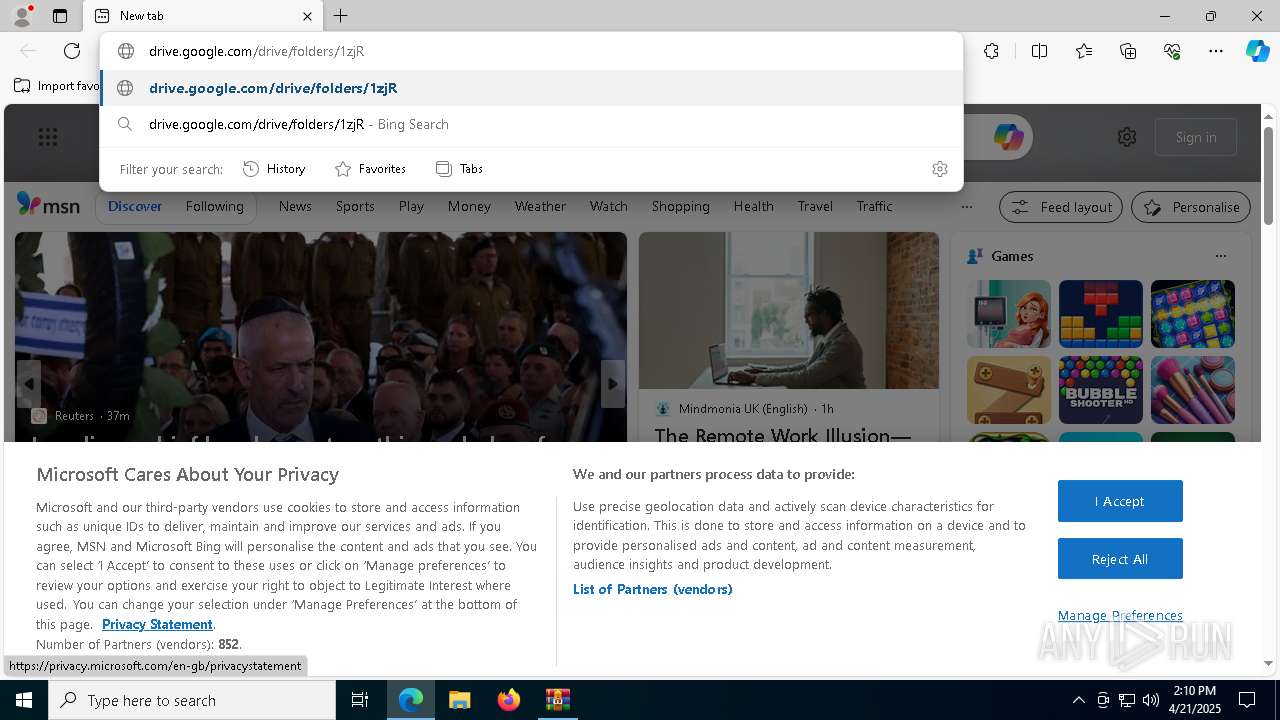1280x720 pixels.
Task: Open WinRAR from the taskbar
Action: (x=557, y=700)
